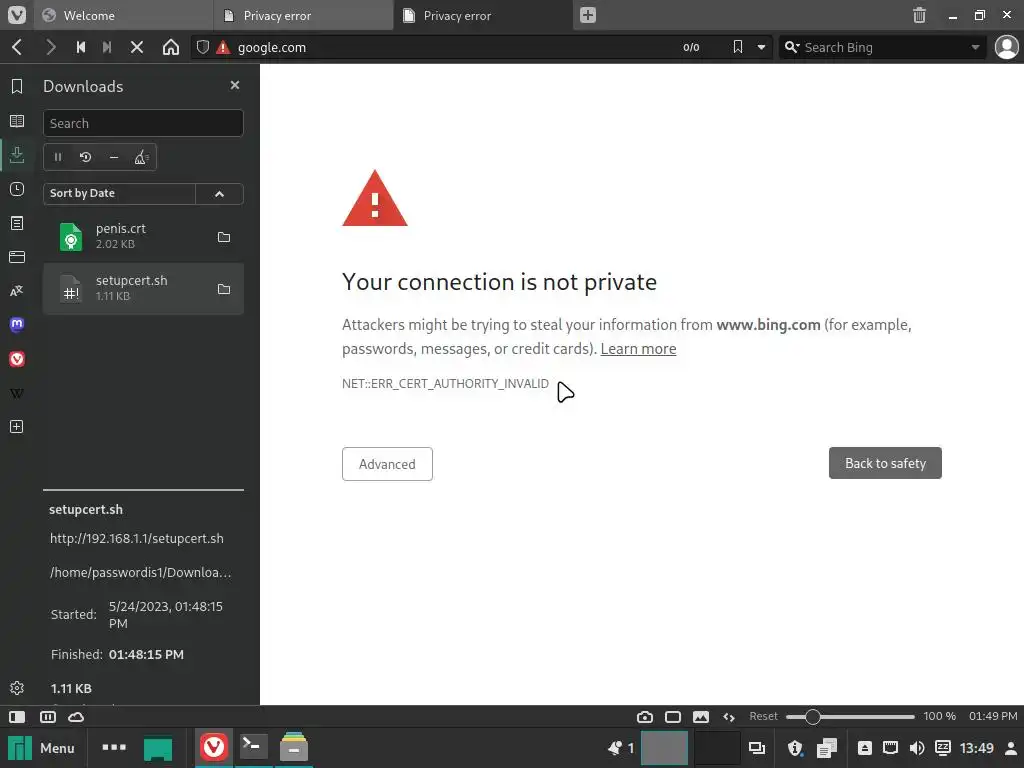The image size is (1024, 768).
Task: Go back to previous page
Action: 18,47
